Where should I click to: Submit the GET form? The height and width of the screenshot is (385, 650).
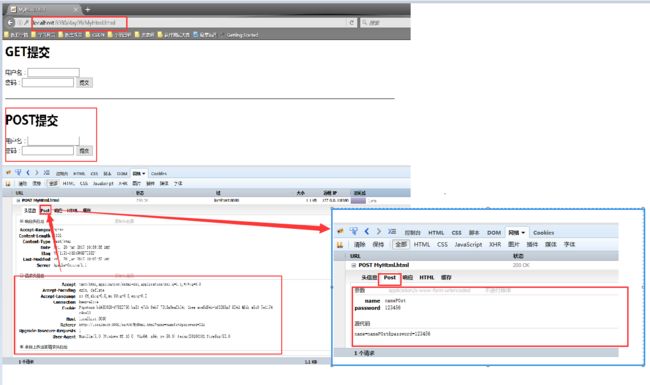point(84,82)
